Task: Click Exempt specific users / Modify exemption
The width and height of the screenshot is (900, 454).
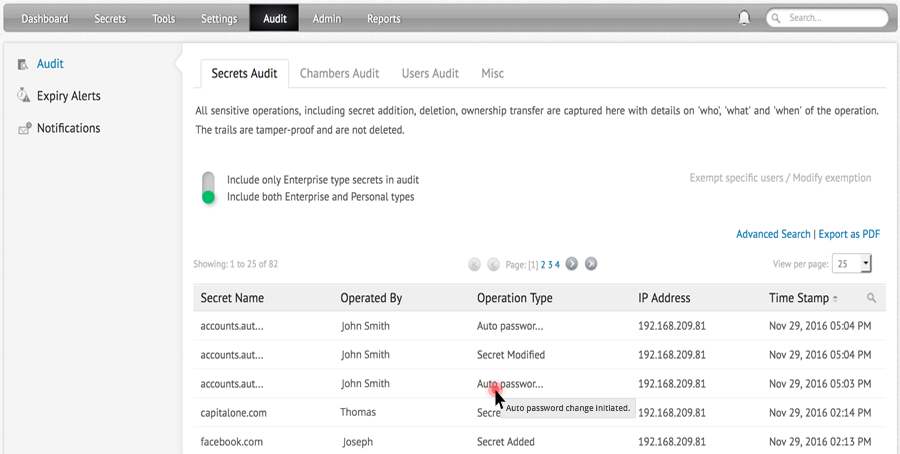Action: click(x=780, y=178)
